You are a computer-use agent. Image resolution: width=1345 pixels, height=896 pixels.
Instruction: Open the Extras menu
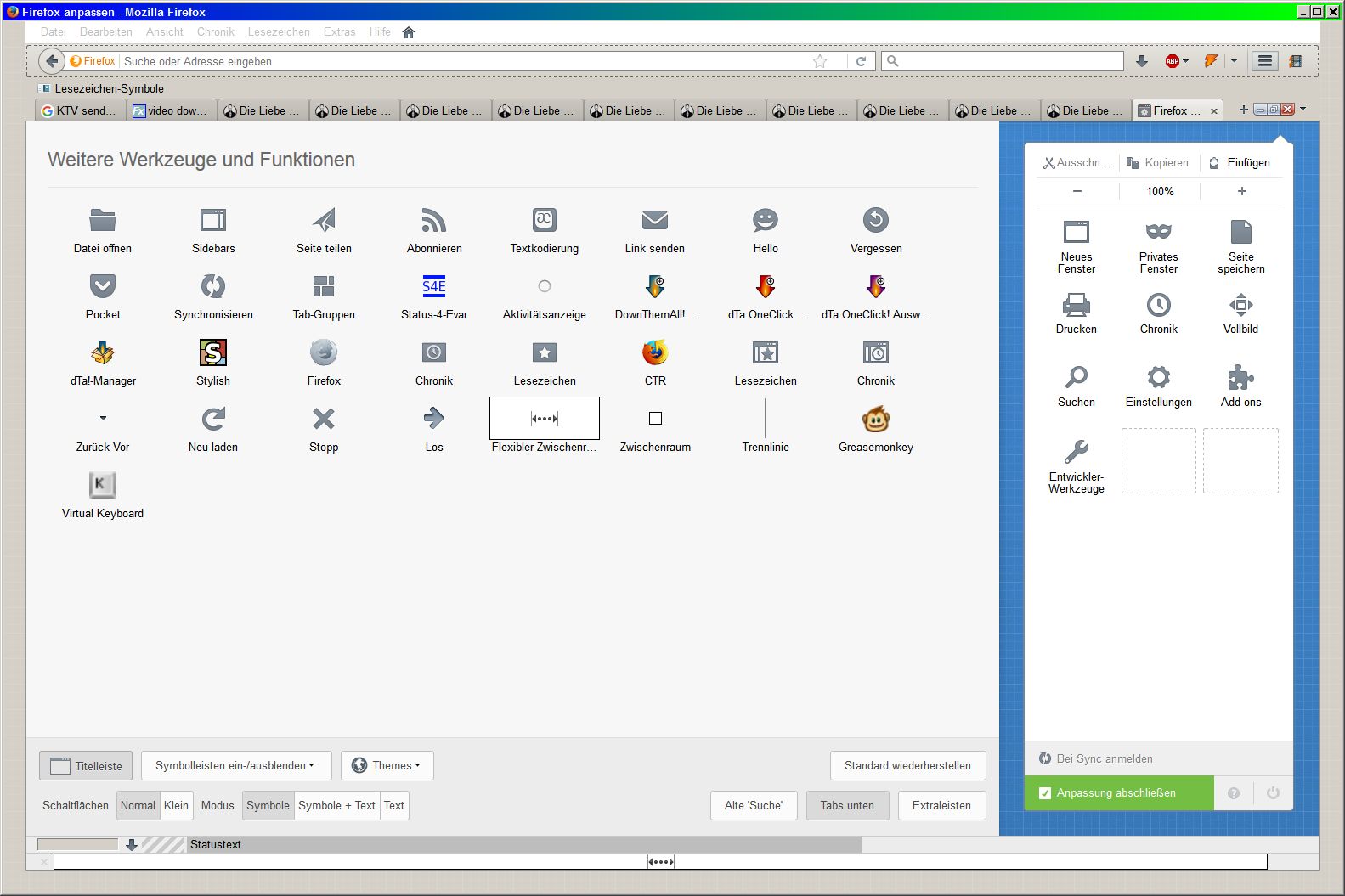(340, 32)
